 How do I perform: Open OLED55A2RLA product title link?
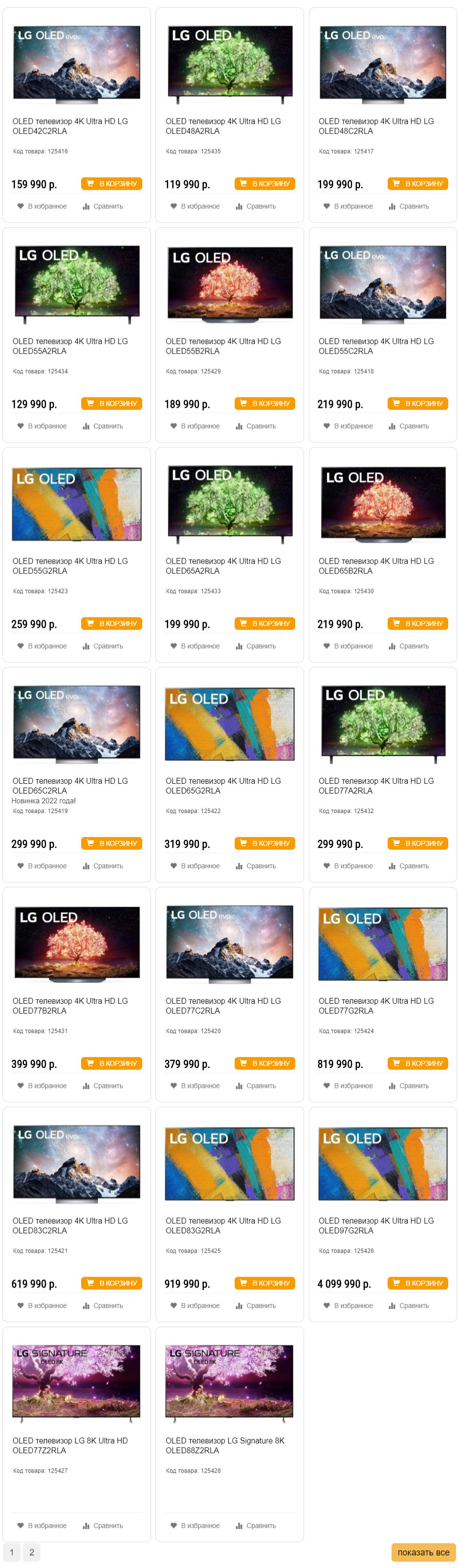tap(70, 346)
